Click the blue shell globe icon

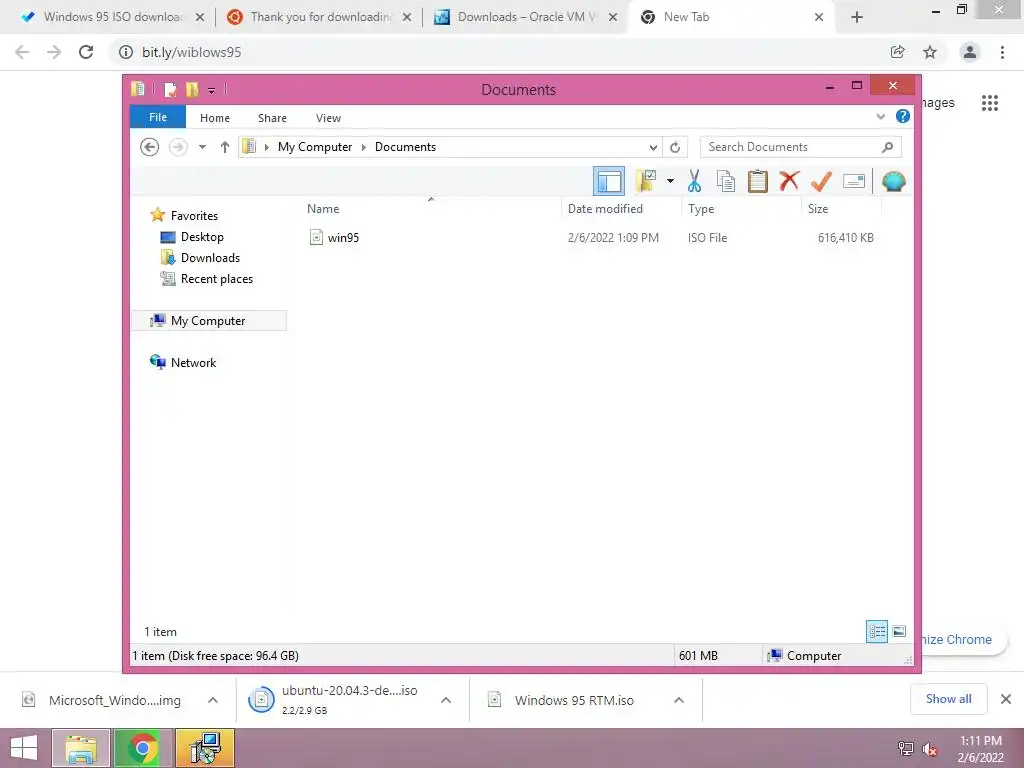click(893, 181)
